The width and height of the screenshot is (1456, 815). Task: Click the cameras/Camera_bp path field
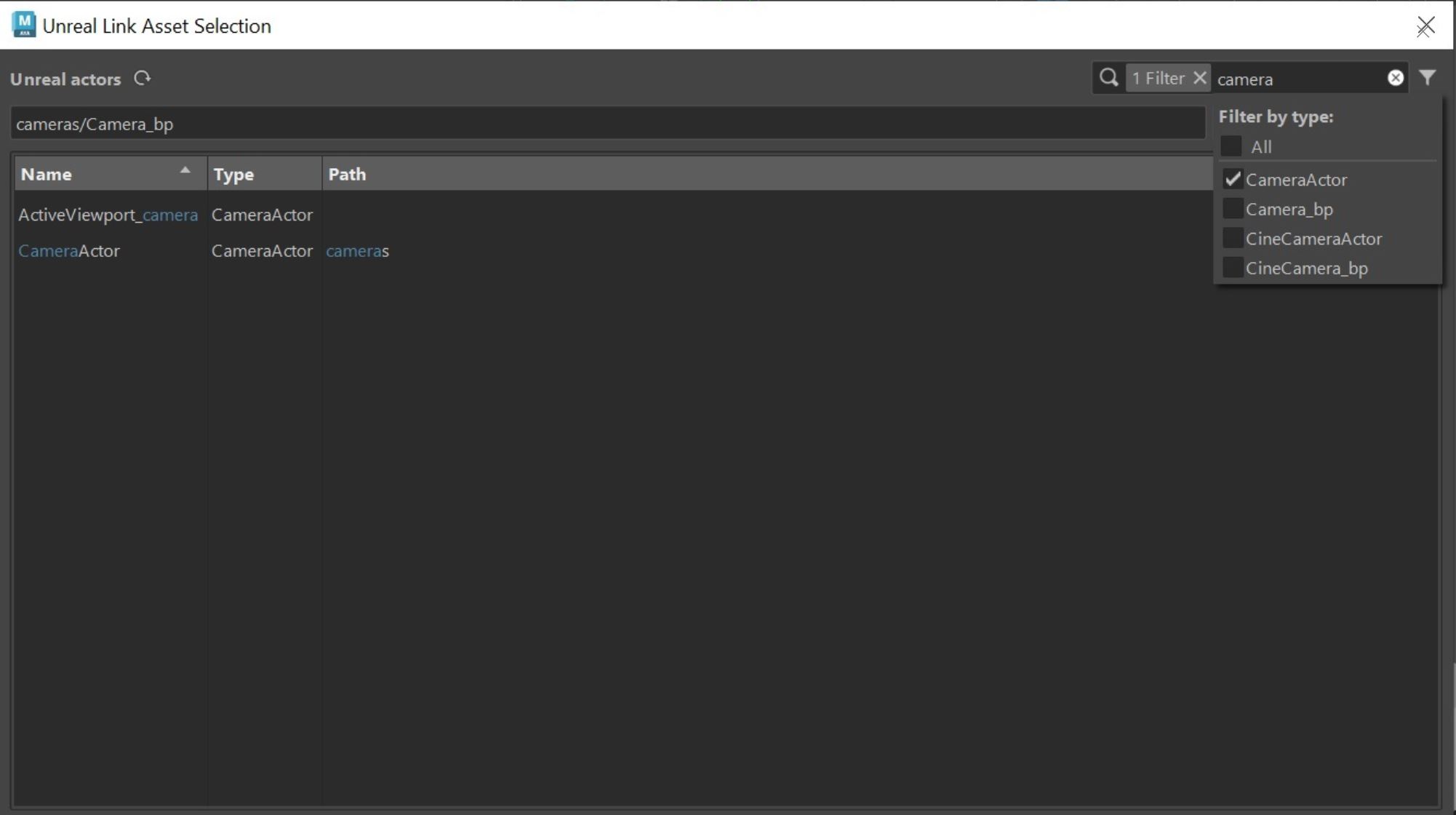607,124
